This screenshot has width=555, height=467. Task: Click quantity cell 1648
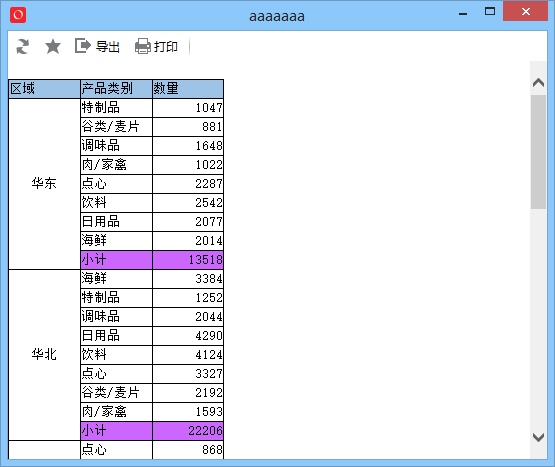pos(188,146)
